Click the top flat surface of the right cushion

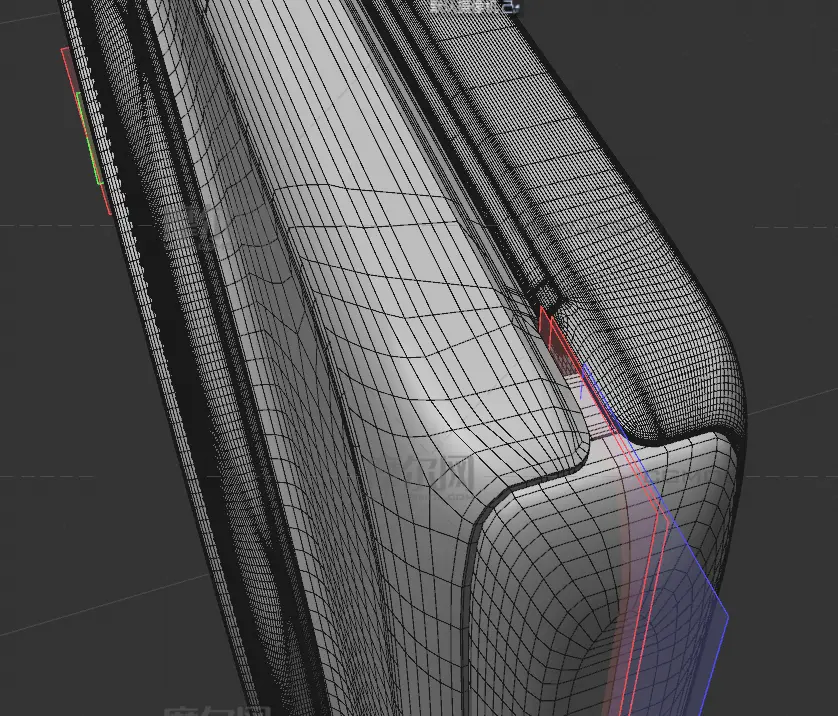(x=600, y=150)
